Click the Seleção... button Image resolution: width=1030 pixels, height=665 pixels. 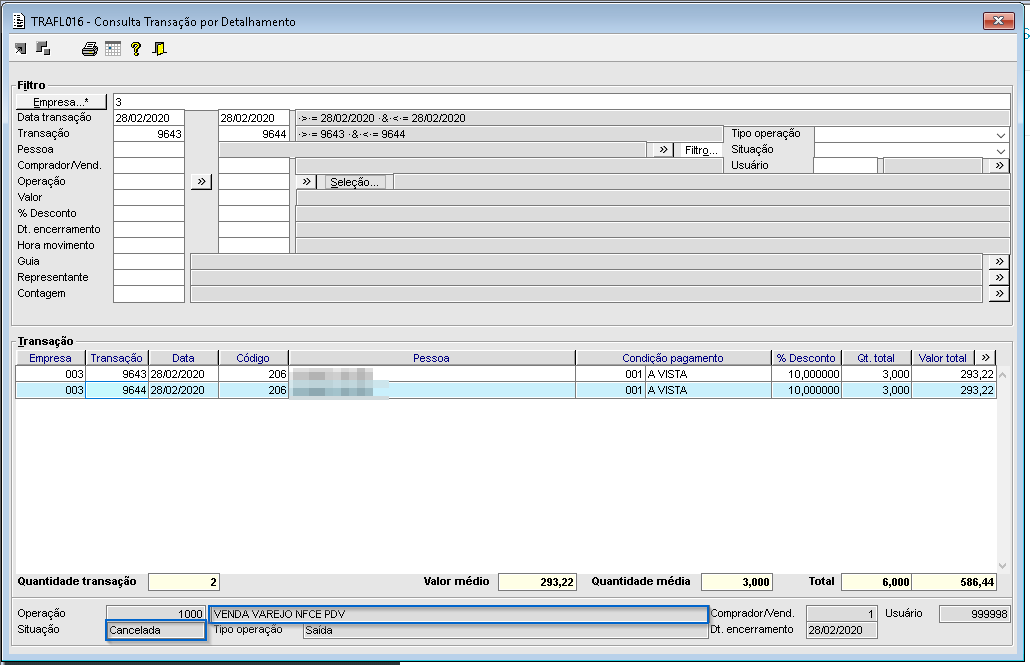(355, 182)
